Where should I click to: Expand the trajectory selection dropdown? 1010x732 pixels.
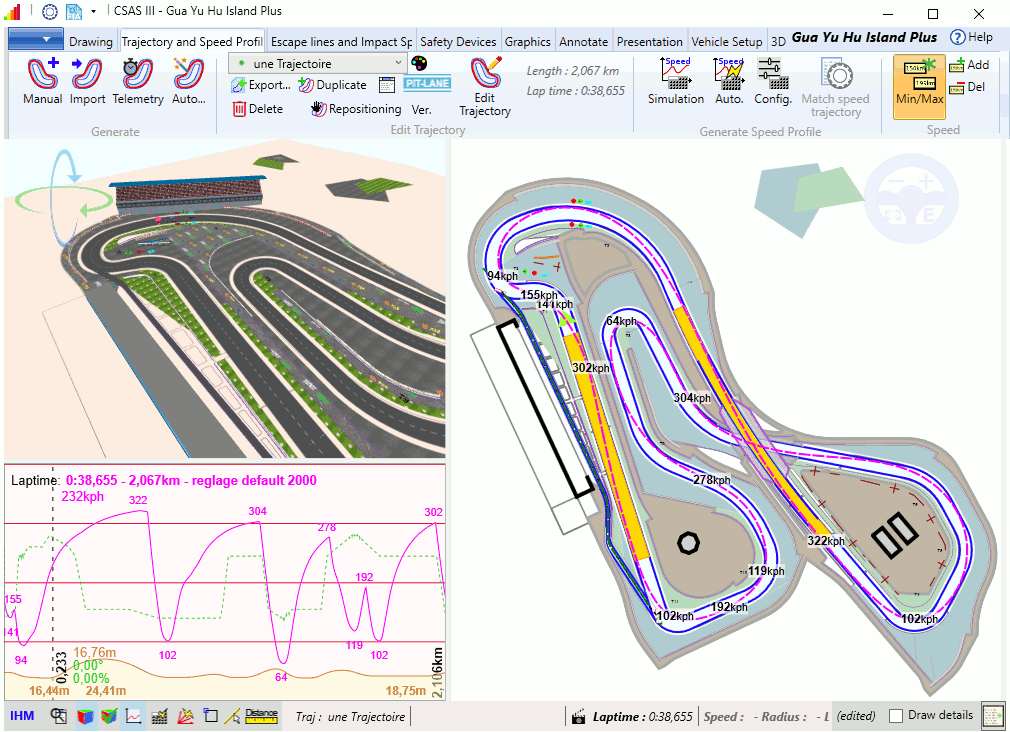coord(398,63)
